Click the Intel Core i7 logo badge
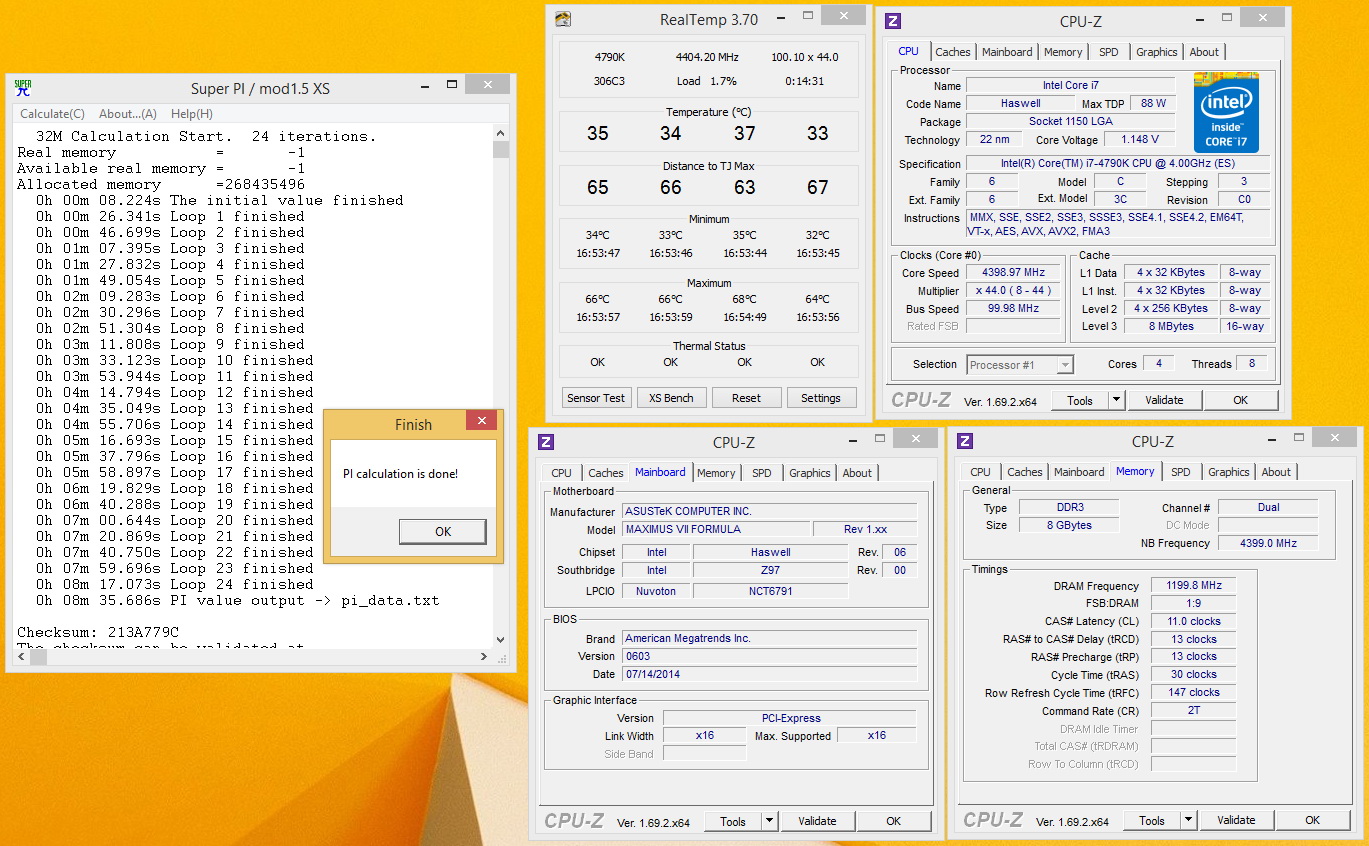 (1226, 113)
